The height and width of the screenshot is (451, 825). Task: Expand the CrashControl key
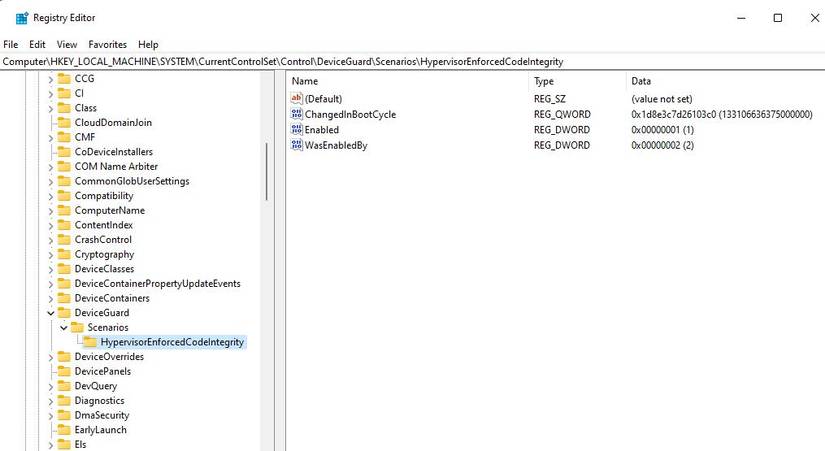(51, 240)
